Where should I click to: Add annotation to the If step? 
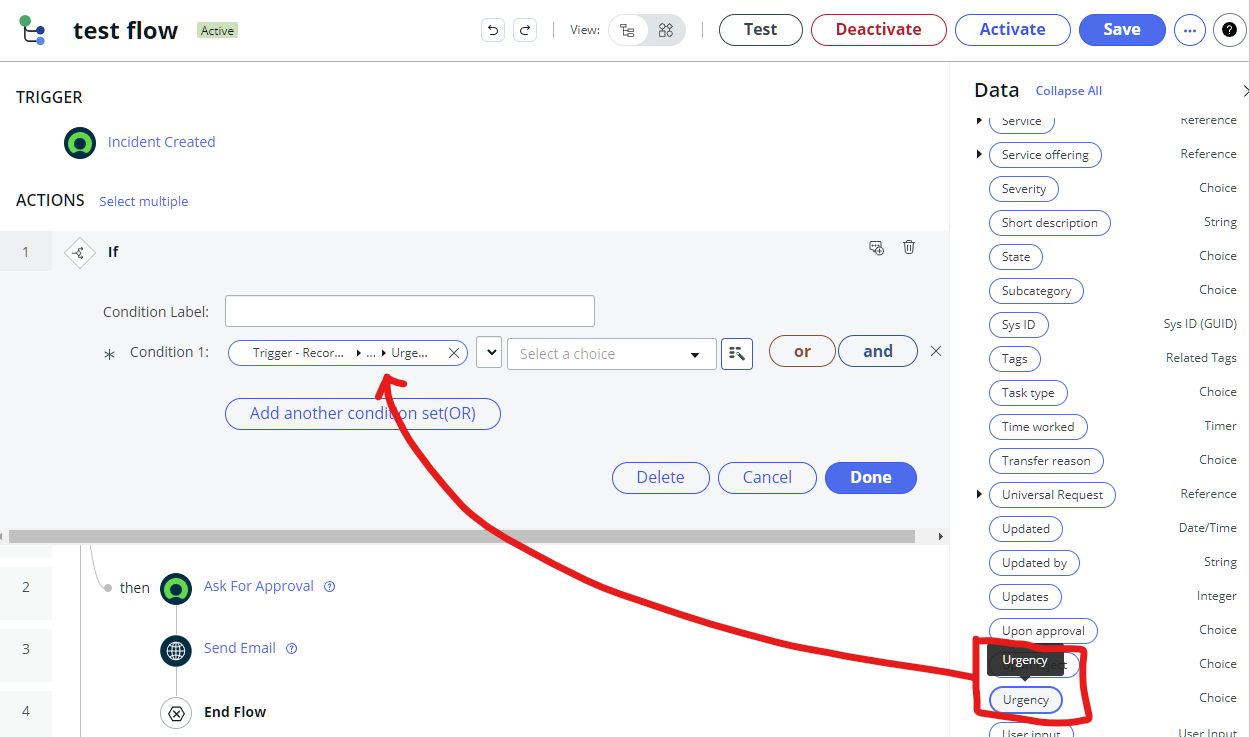coord(876,248)
